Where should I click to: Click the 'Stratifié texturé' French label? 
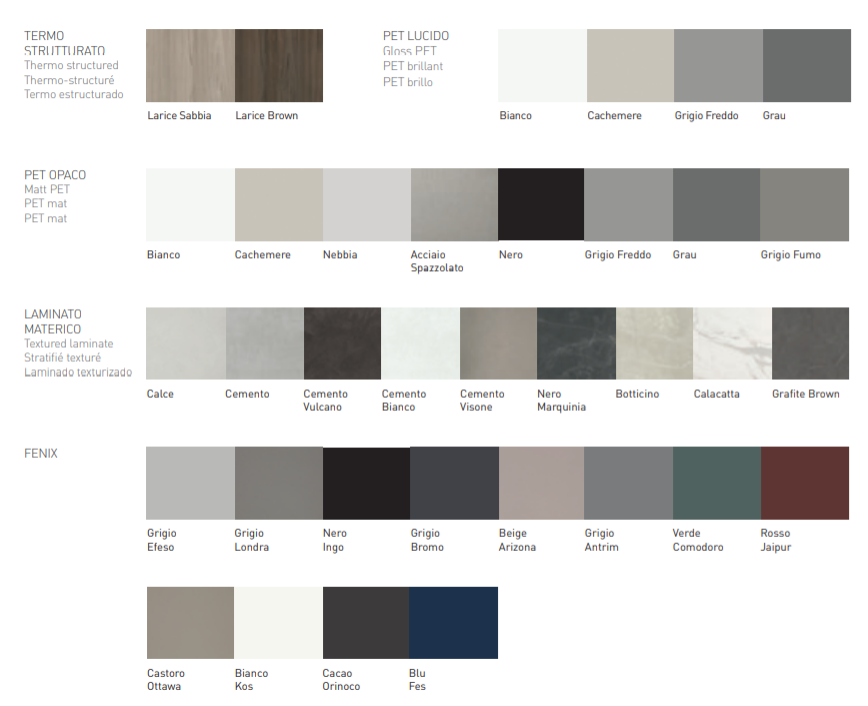[63, 358]
